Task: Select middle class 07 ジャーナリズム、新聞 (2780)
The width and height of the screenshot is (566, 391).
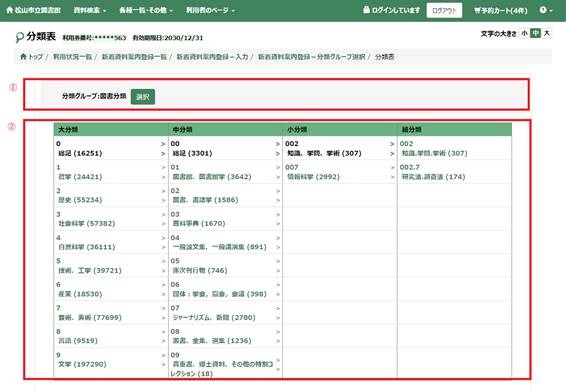Action: coord(225,313)
